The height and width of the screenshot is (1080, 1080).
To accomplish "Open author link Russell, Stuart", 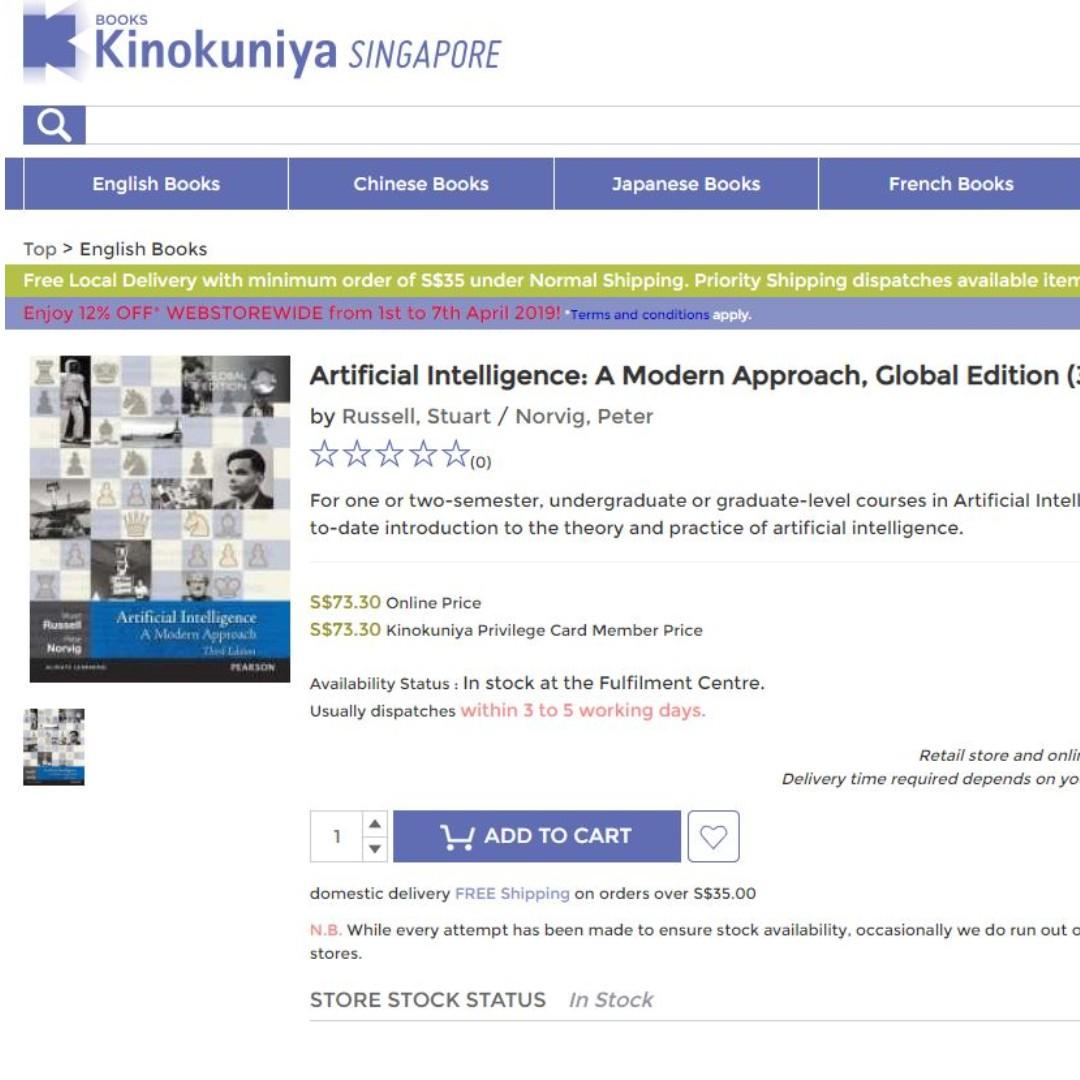I will point(416,417).
